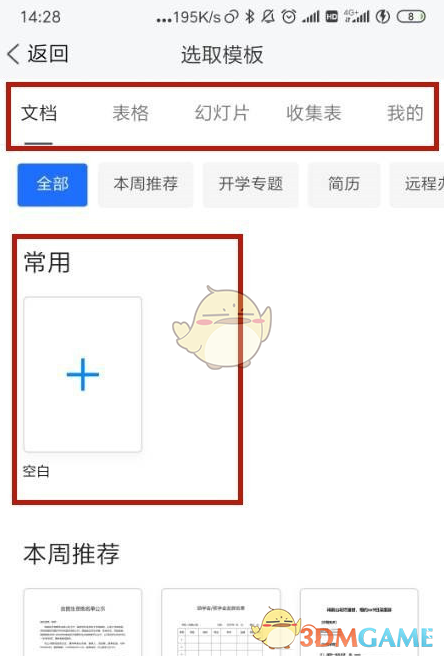Viewport: 444px width, 656px height.
Task: Tap the HD indicator icon
Action: pos(332,17)
